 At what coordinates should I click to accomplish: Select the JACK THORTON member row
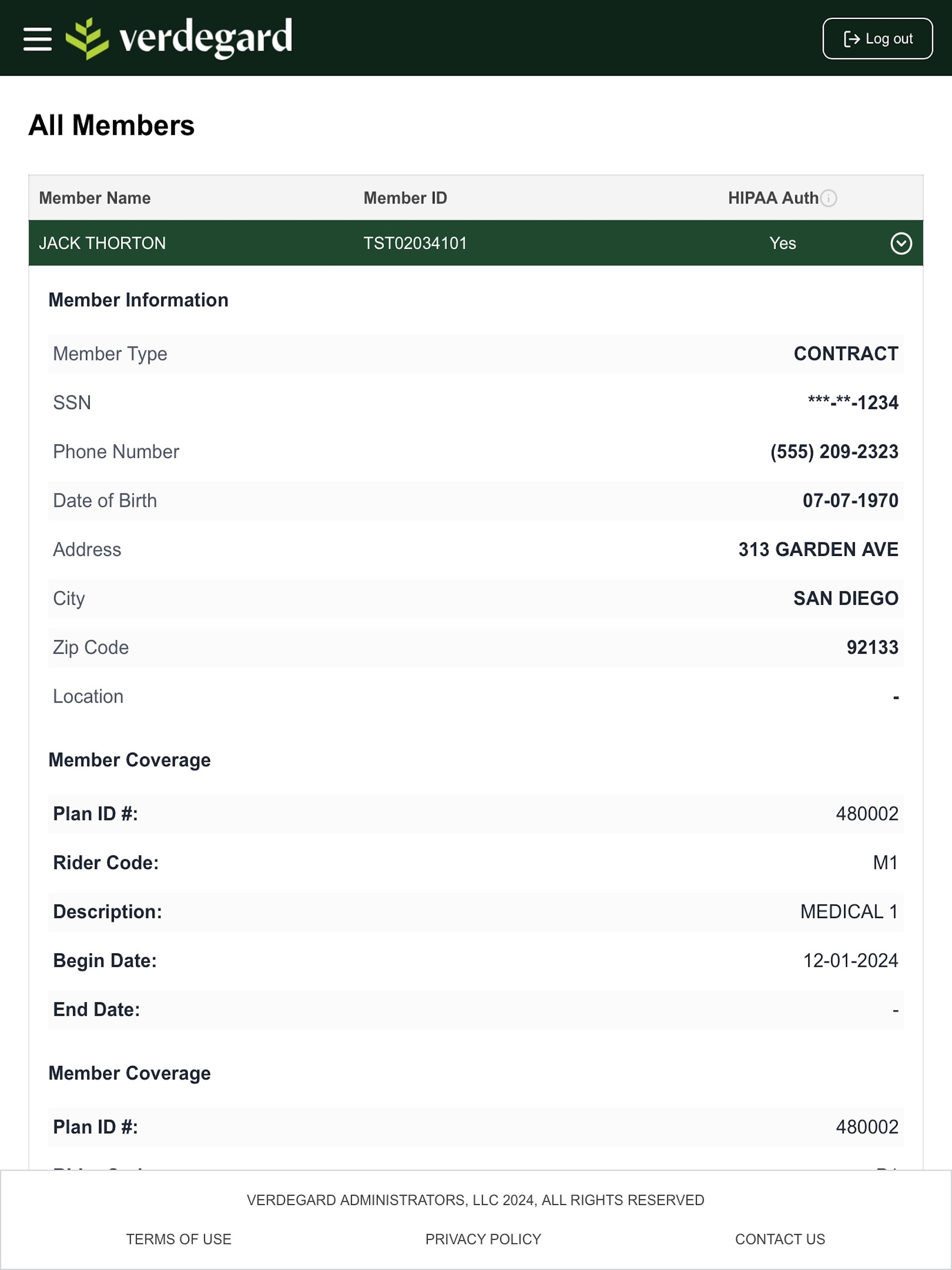pyautogui.click(x=476, y=243)
